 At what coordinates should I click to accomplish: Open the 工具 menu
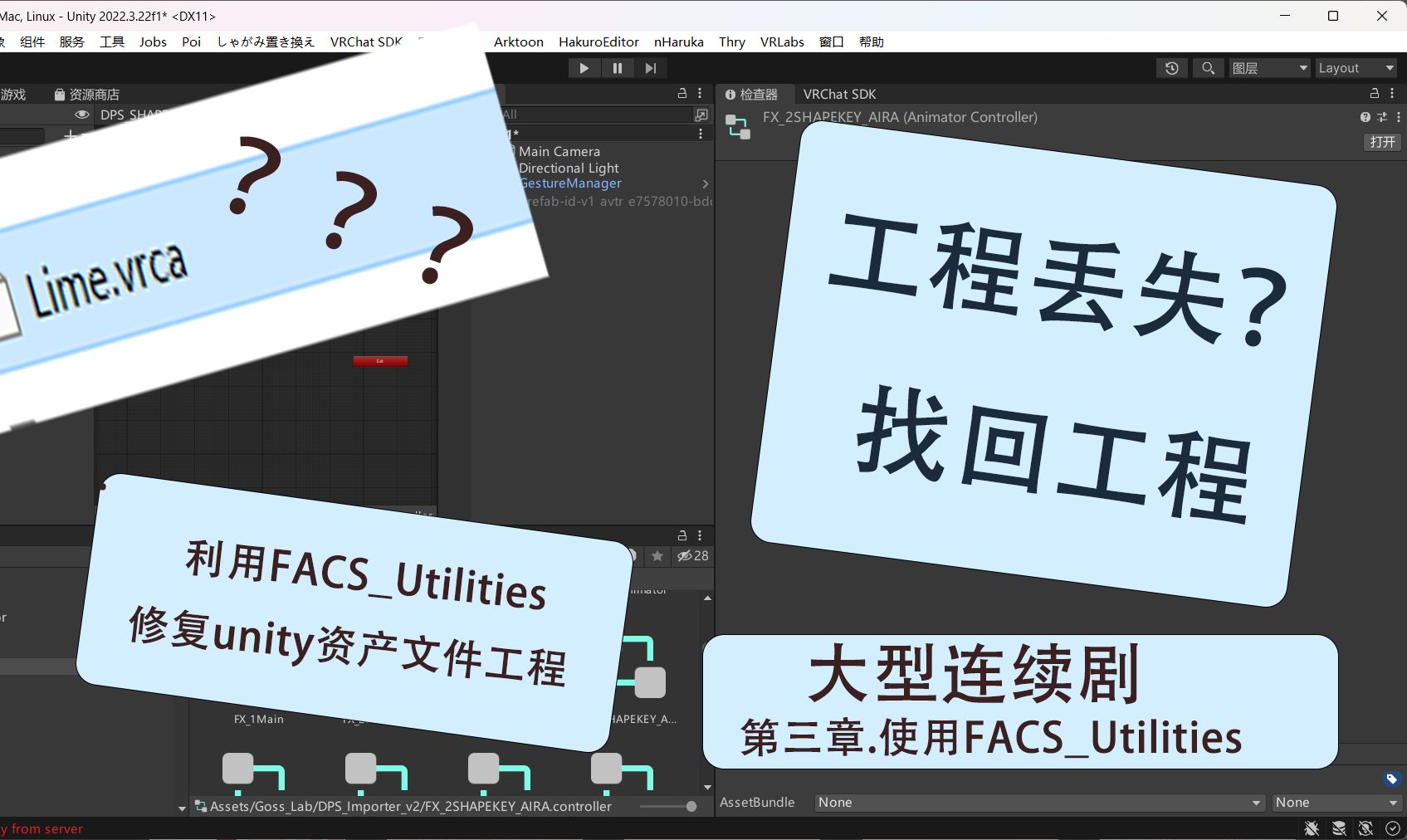point(112,42)
